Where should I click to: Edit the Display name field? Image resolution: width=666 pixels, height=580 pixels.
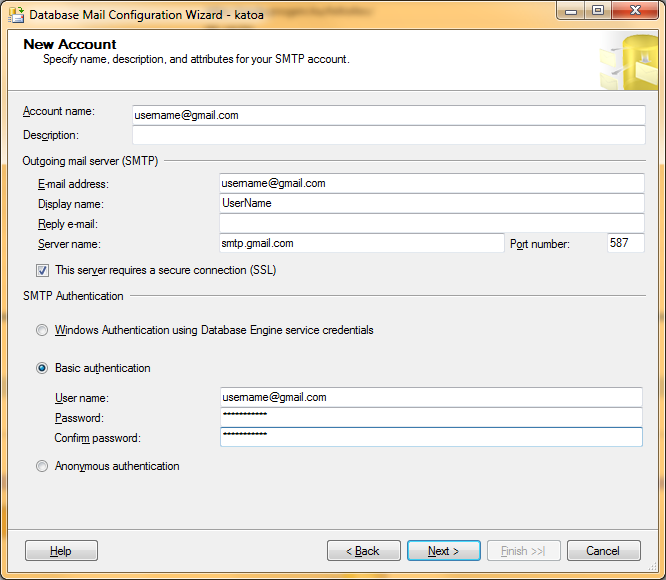[431, 203]
